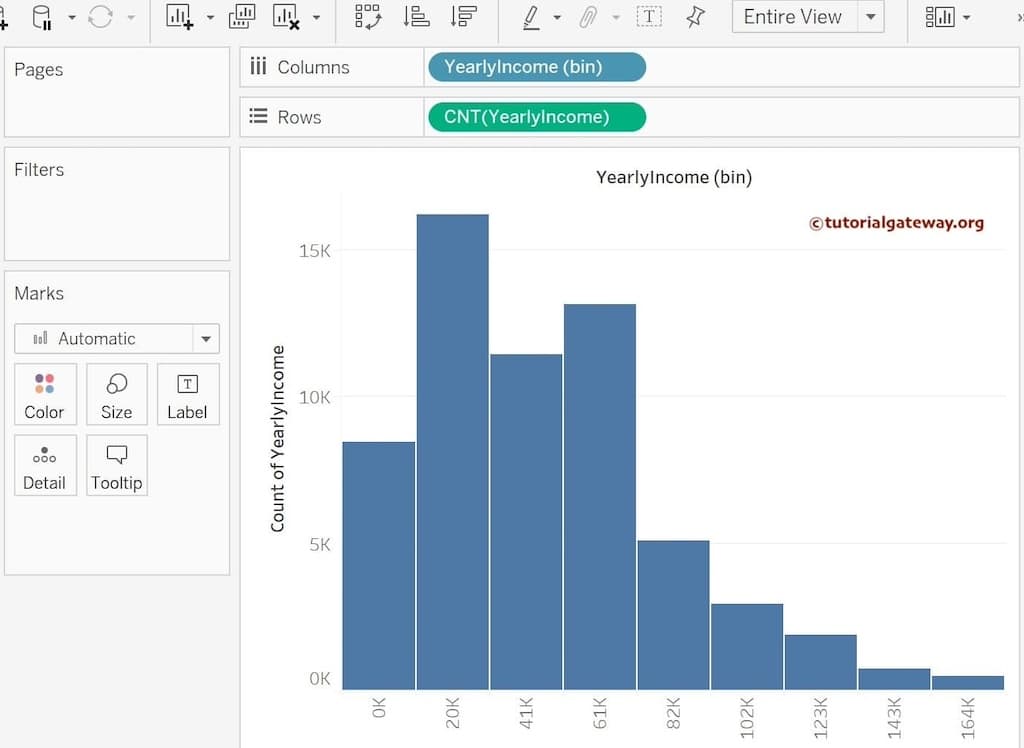The image size is (1024, 748).
Task: Expand the Automatic mark type dropdown
Action: (206, 339)
